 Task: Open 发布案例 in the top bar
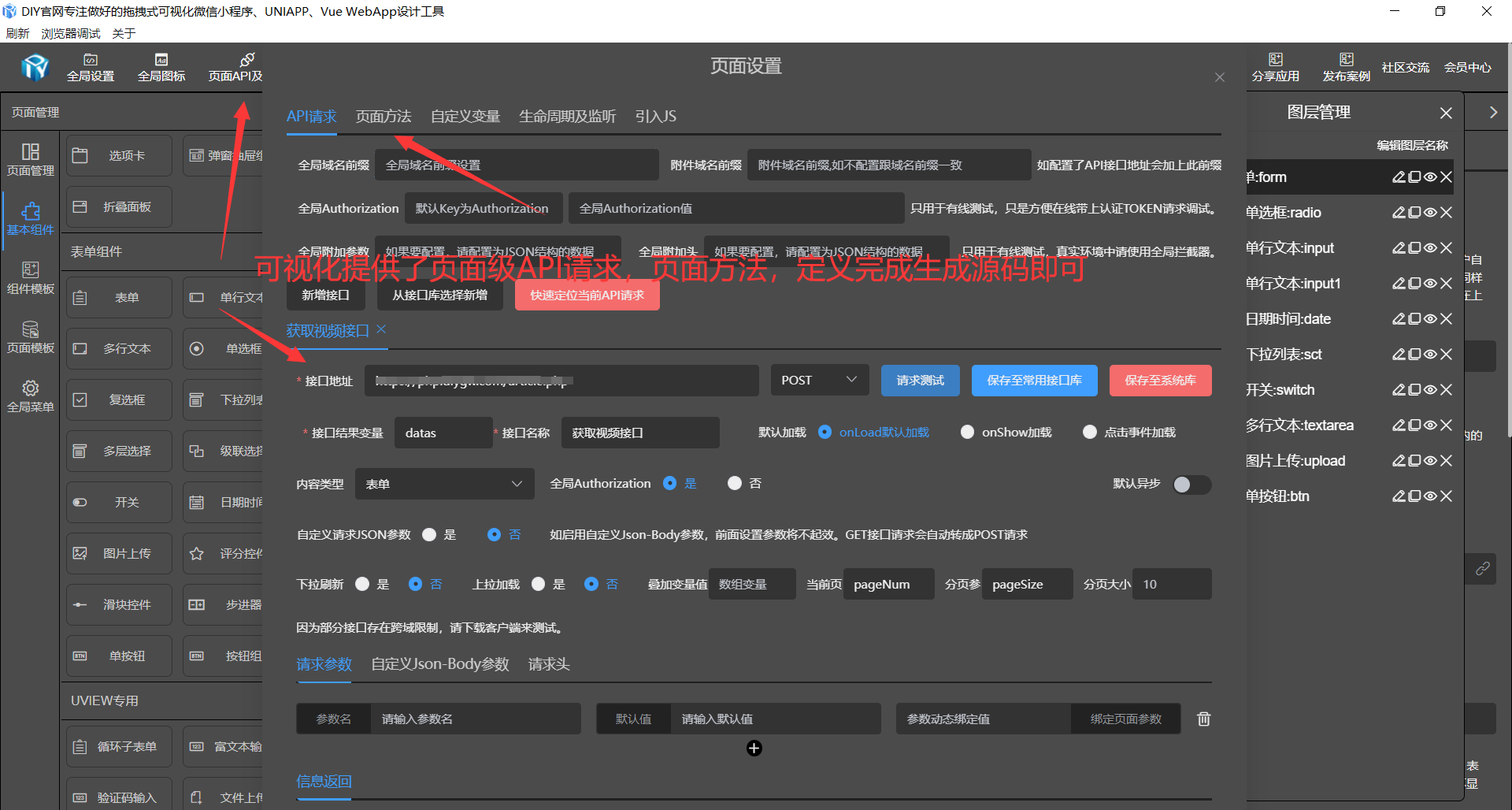click(x=1347, y=68)
